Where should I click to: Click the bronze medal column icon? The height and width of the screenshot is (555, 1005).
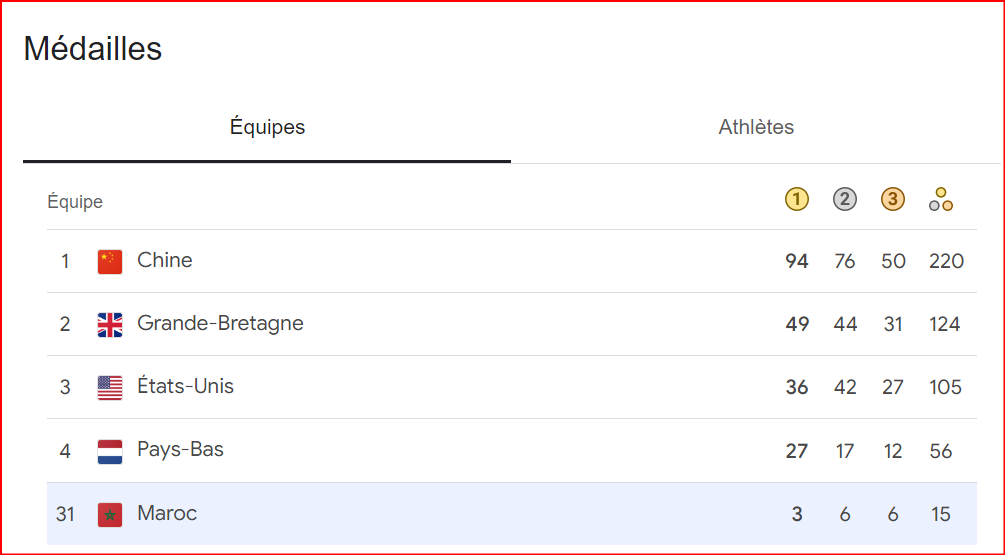point(893,199)
